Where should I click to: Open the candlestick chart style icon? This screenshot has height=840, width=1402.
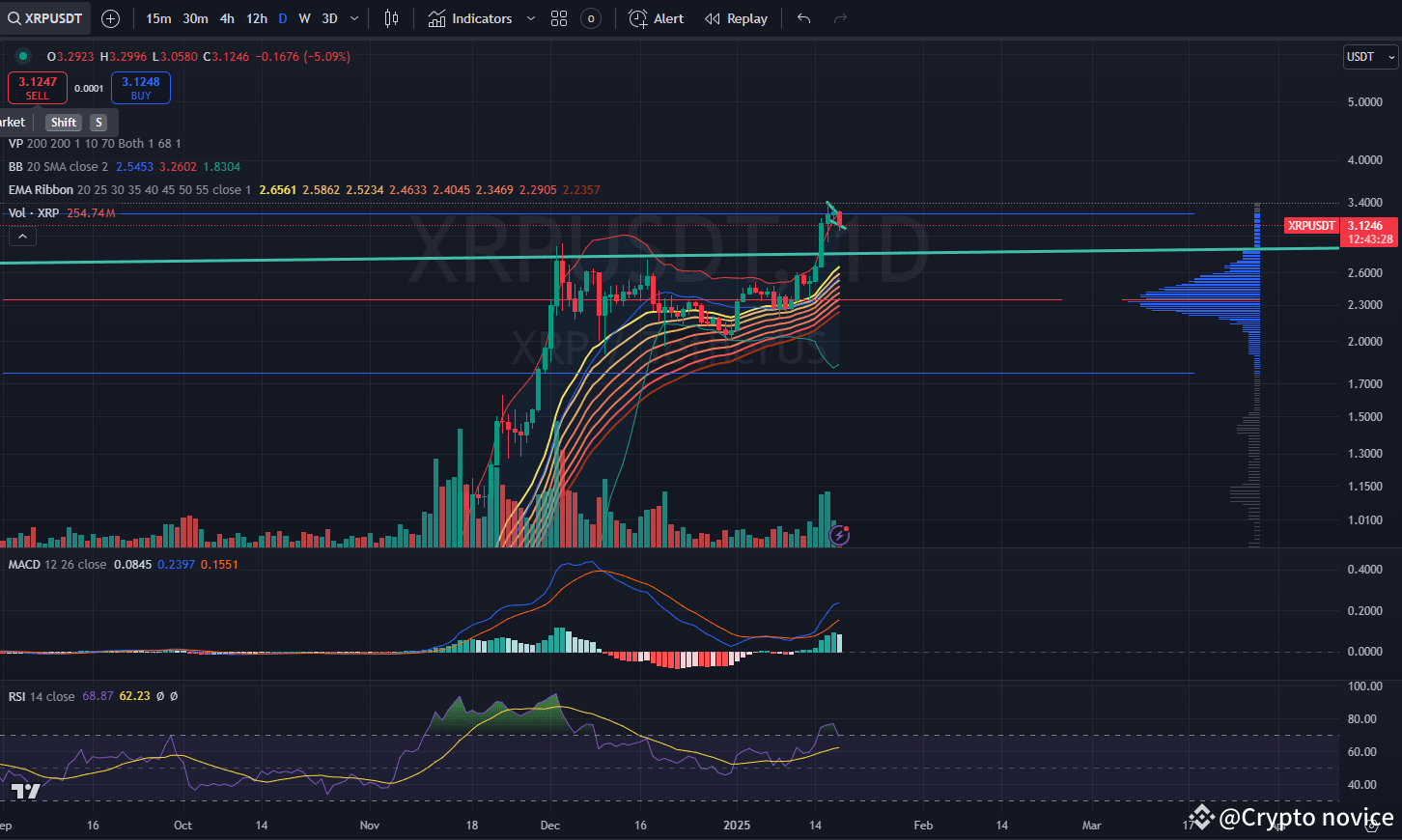coord(391,17)
